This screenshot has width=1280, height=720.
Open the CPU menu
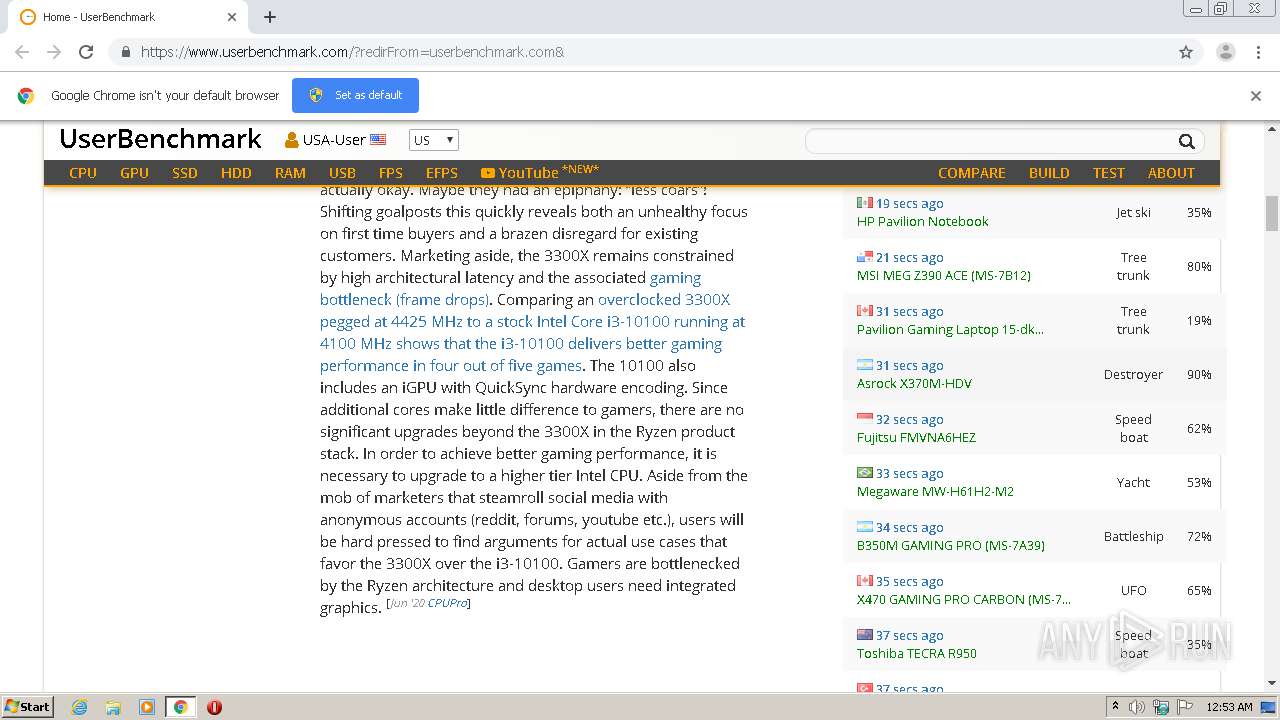pyautogui.click(x=83, y=173)
